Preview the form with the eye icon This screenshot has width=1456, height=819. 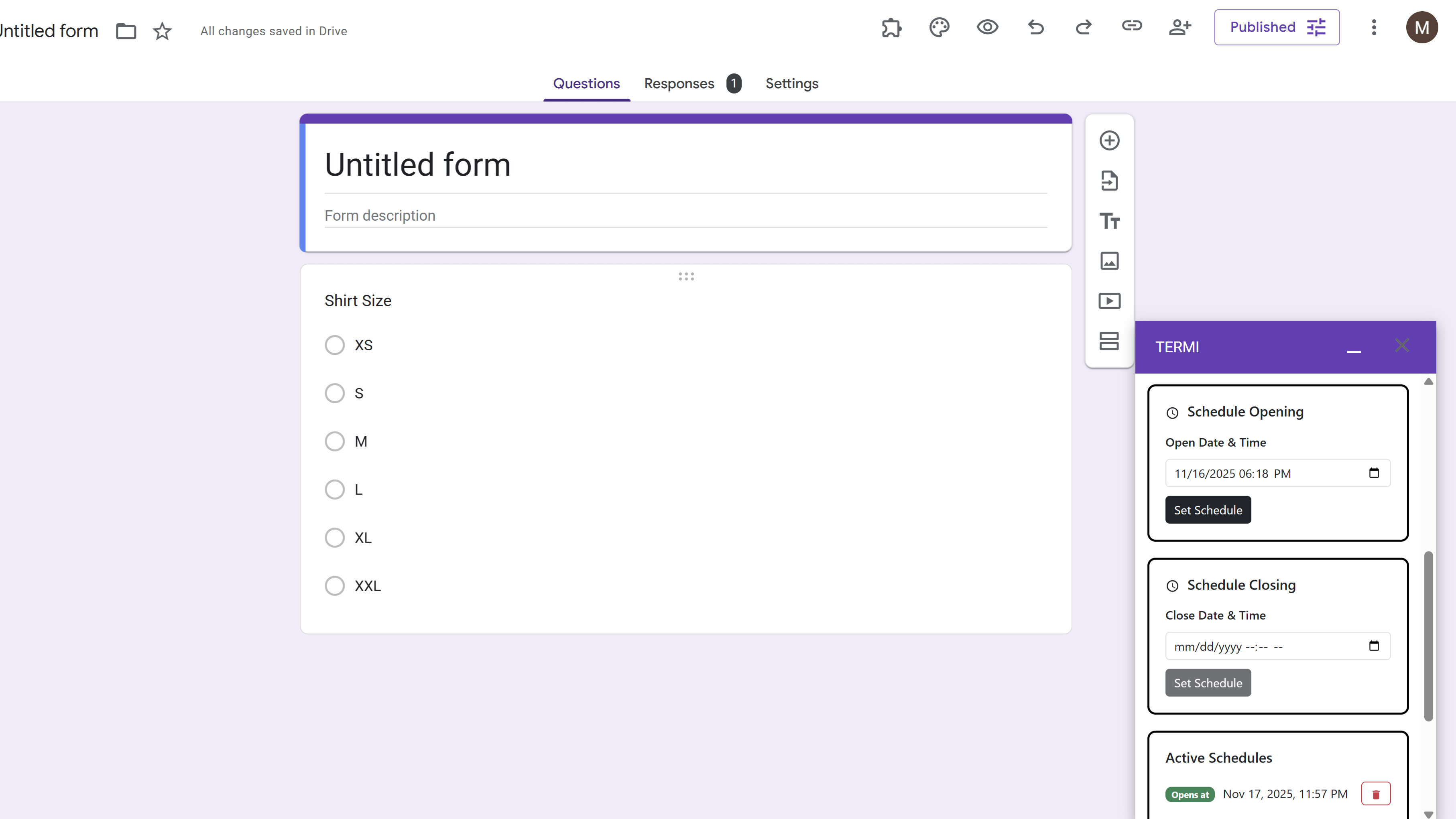click(987, 27)
